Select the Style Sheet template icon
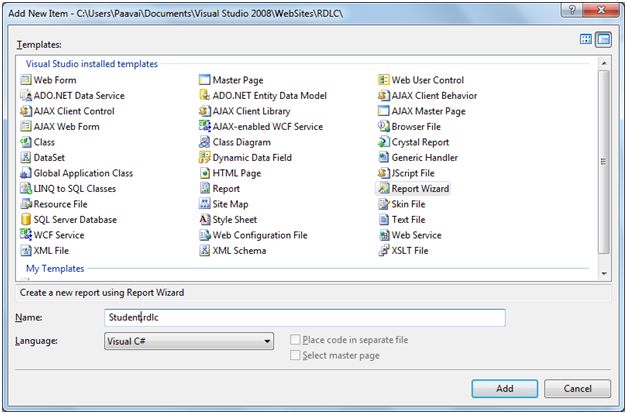The image size is (627, 414). 204,220
